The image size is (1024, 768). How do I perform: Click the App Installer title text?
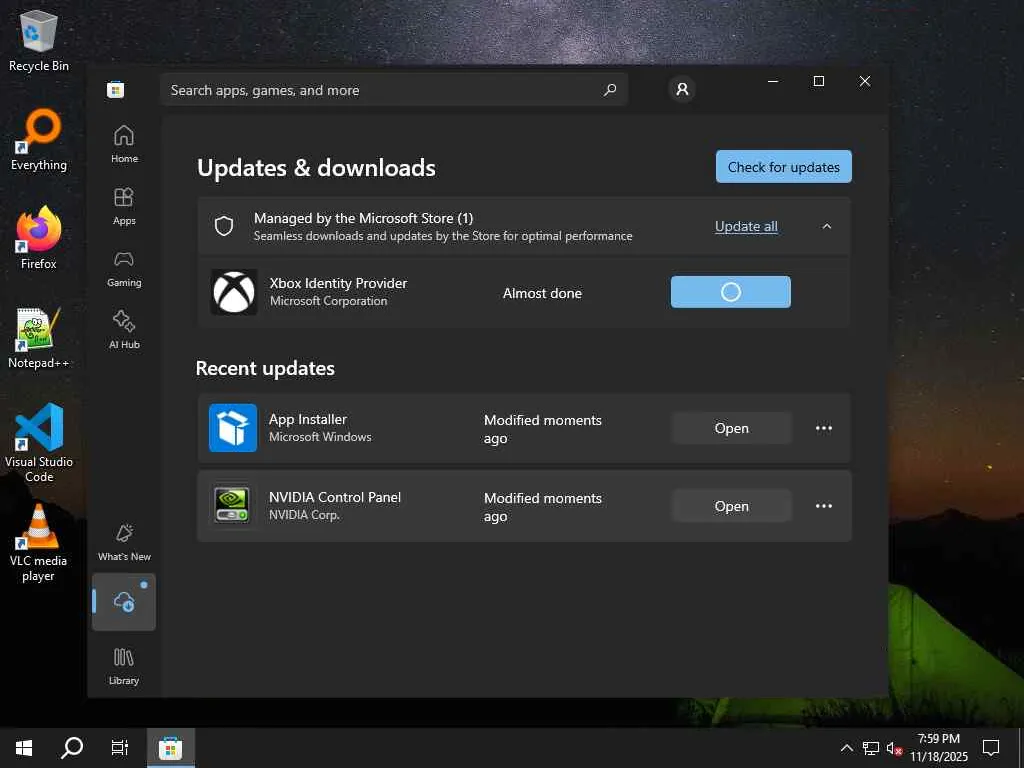pyautogui.click(x=308, y=419)
